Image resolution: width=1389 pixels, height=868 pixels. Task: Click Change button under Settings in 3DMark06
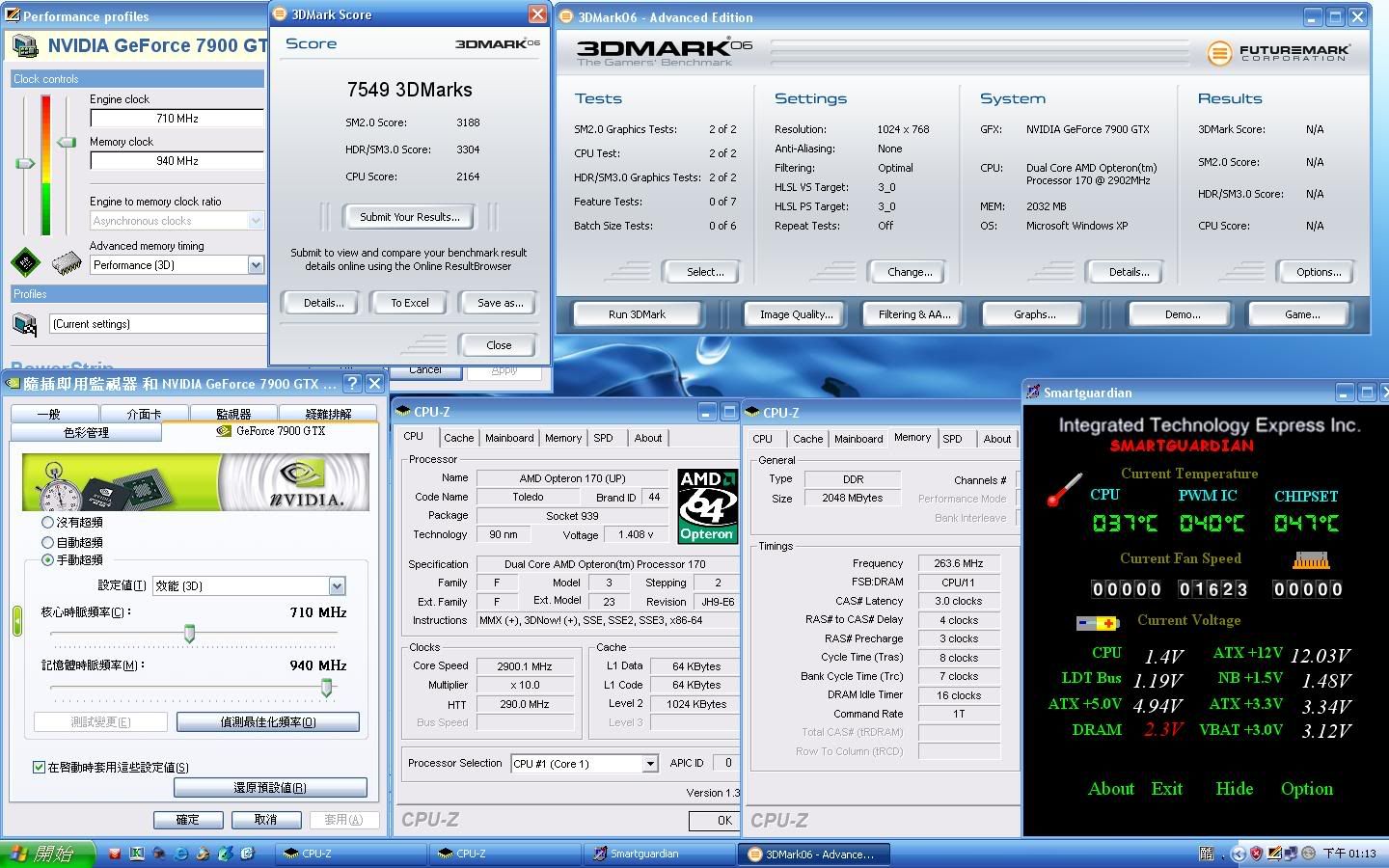coord(910,272)
